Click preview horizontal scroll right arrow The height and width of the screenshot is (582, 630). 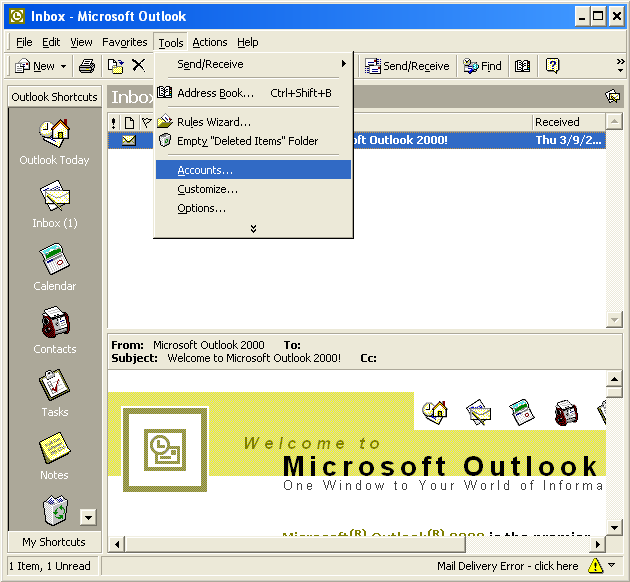point(598,544)
